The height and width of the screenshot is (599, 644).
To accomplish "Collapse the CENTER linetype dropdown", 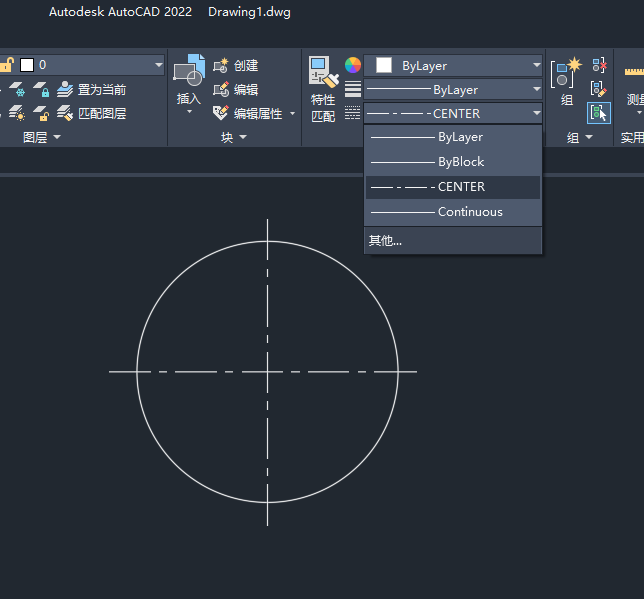I will (536, 113).
